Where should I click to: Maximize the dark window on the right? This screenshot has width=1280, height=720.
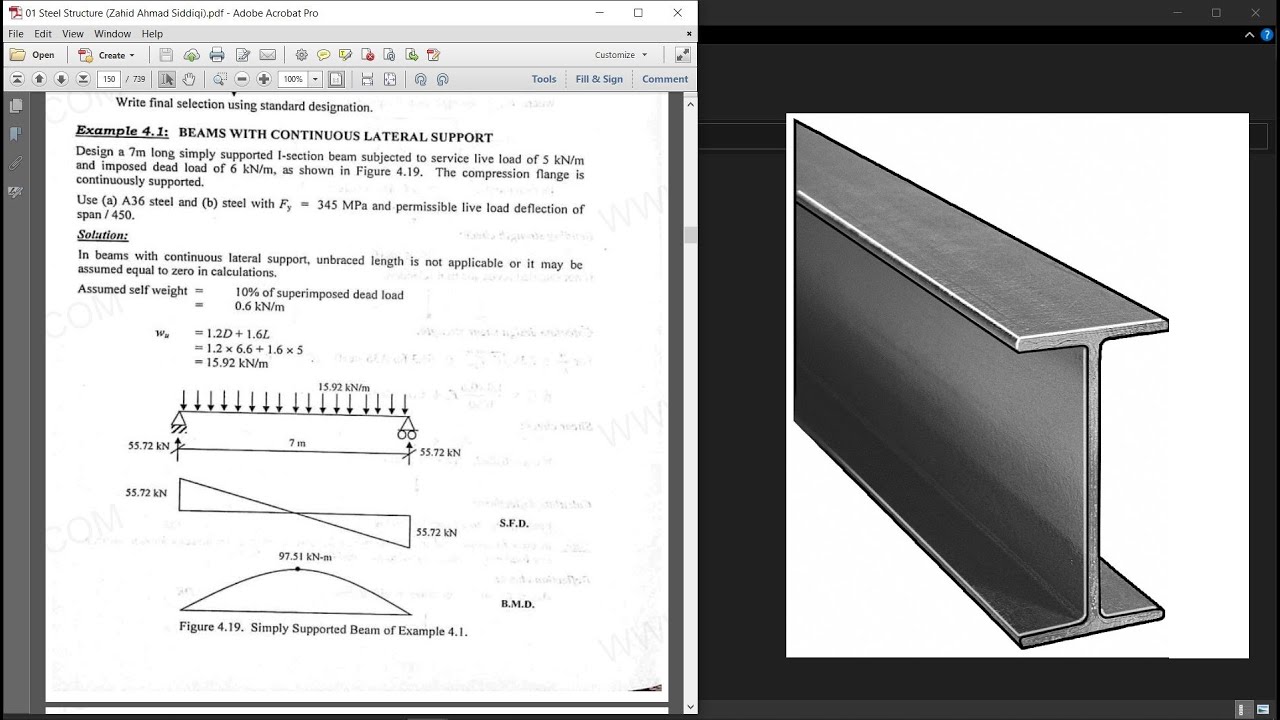pyautogui.click(x=1216, y=13)
